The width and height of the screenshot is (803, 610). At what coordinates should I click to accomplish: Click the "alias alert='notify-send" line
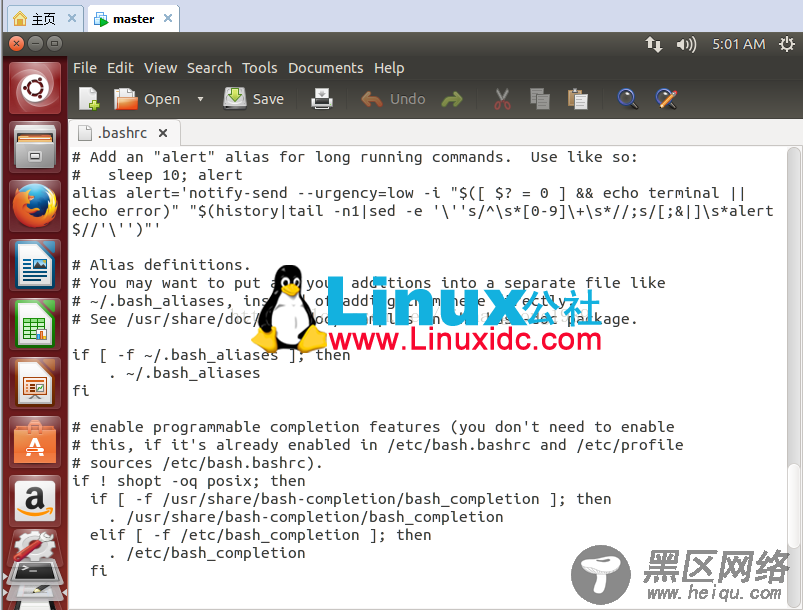(409, 193)
